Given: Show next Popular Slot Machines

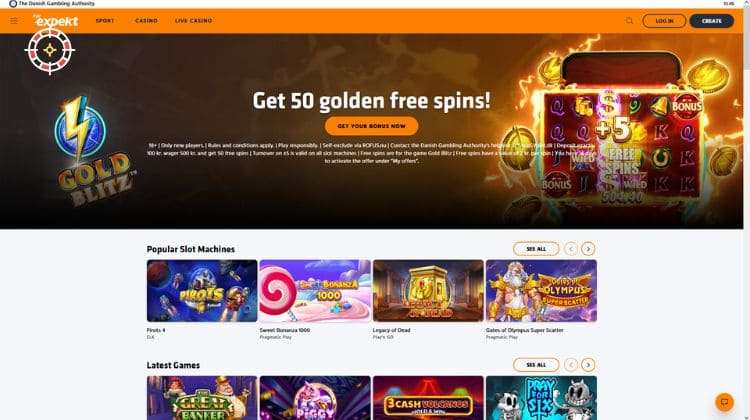Looking at the screenshot, I should point(588,249).
